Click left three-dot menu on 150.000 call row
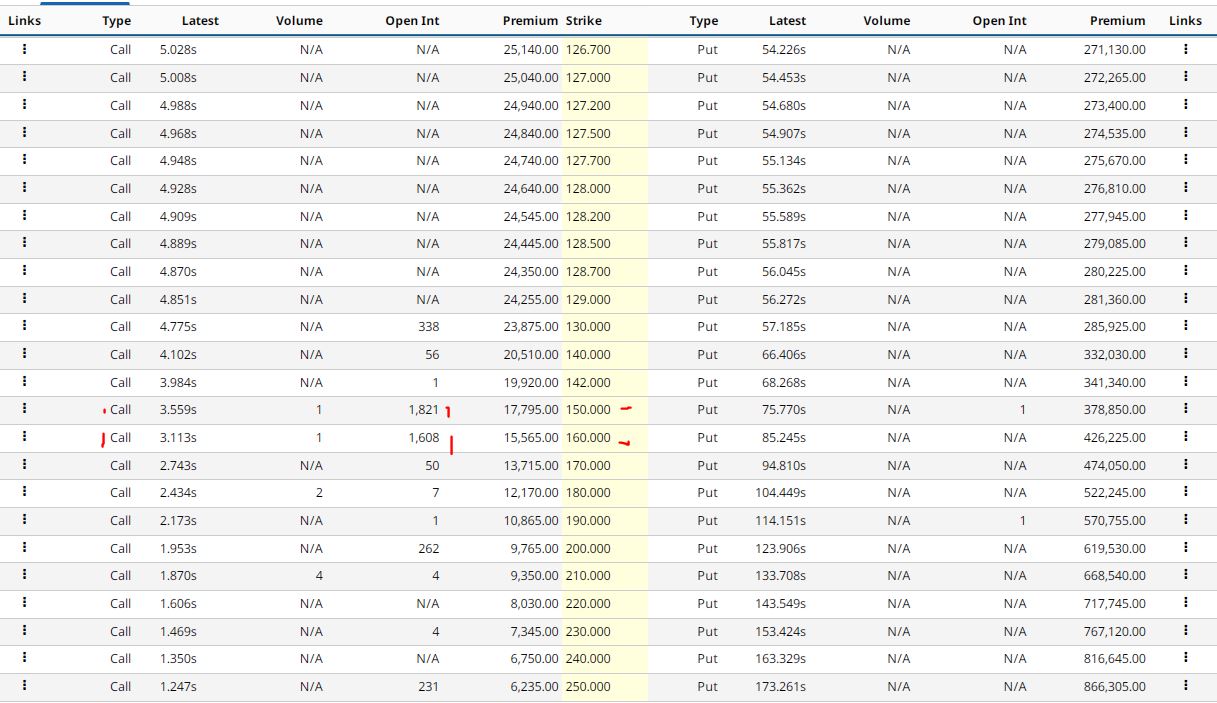The image size is (1217, 703). [24, 409]
